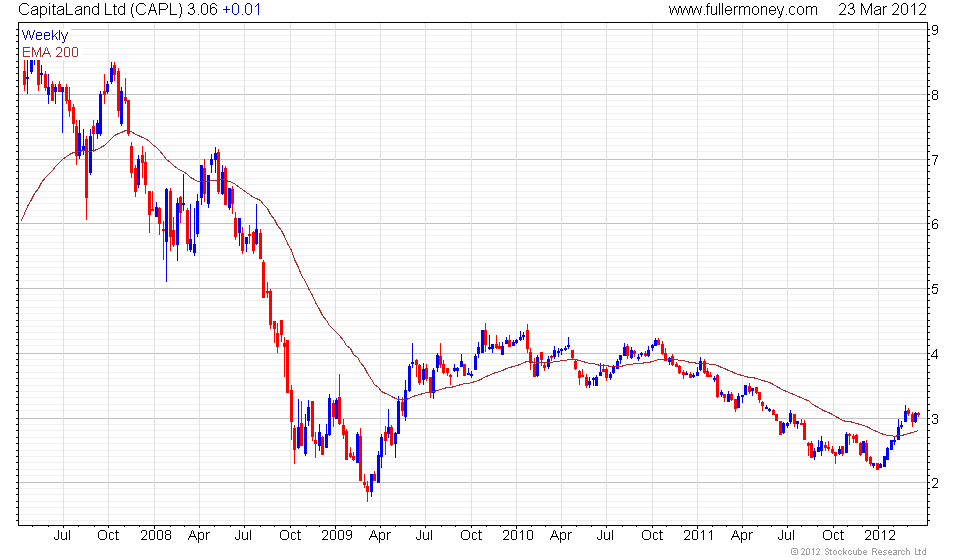
Task: Click the last price value 3.06
Action: (202, 10)
